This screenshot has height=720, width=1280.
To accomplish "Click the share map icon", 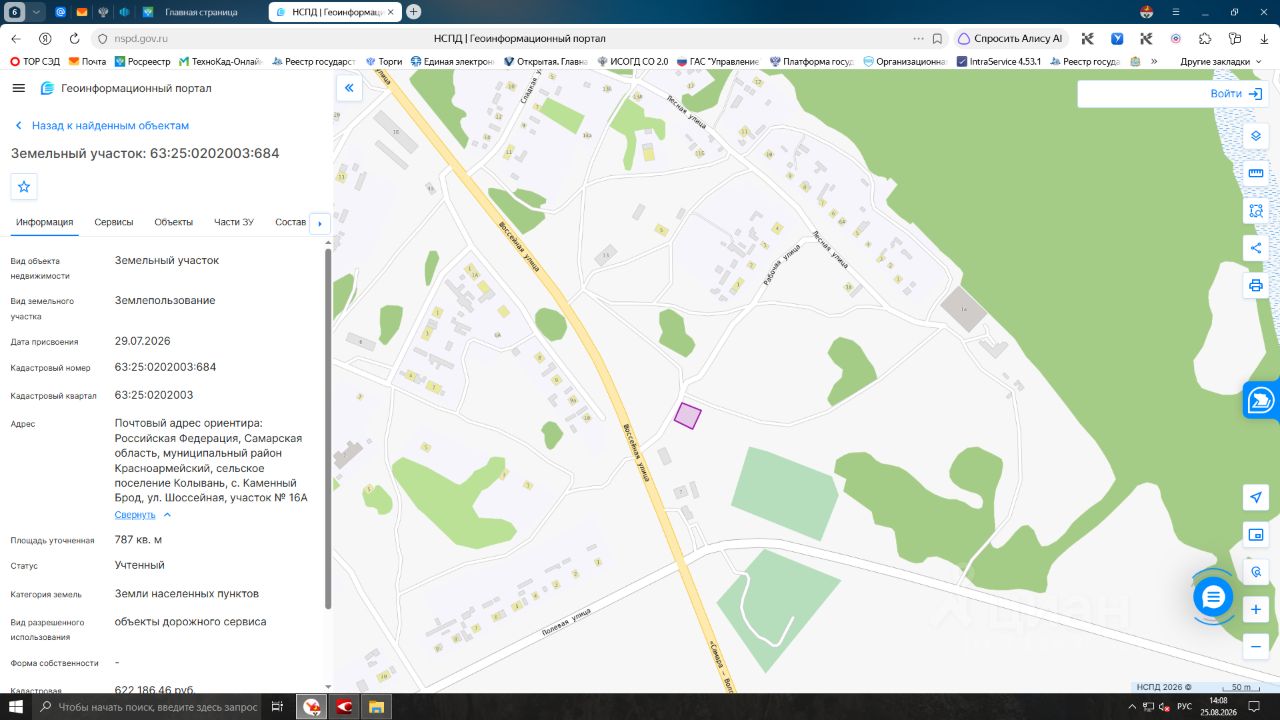I will pos(1256,248).
